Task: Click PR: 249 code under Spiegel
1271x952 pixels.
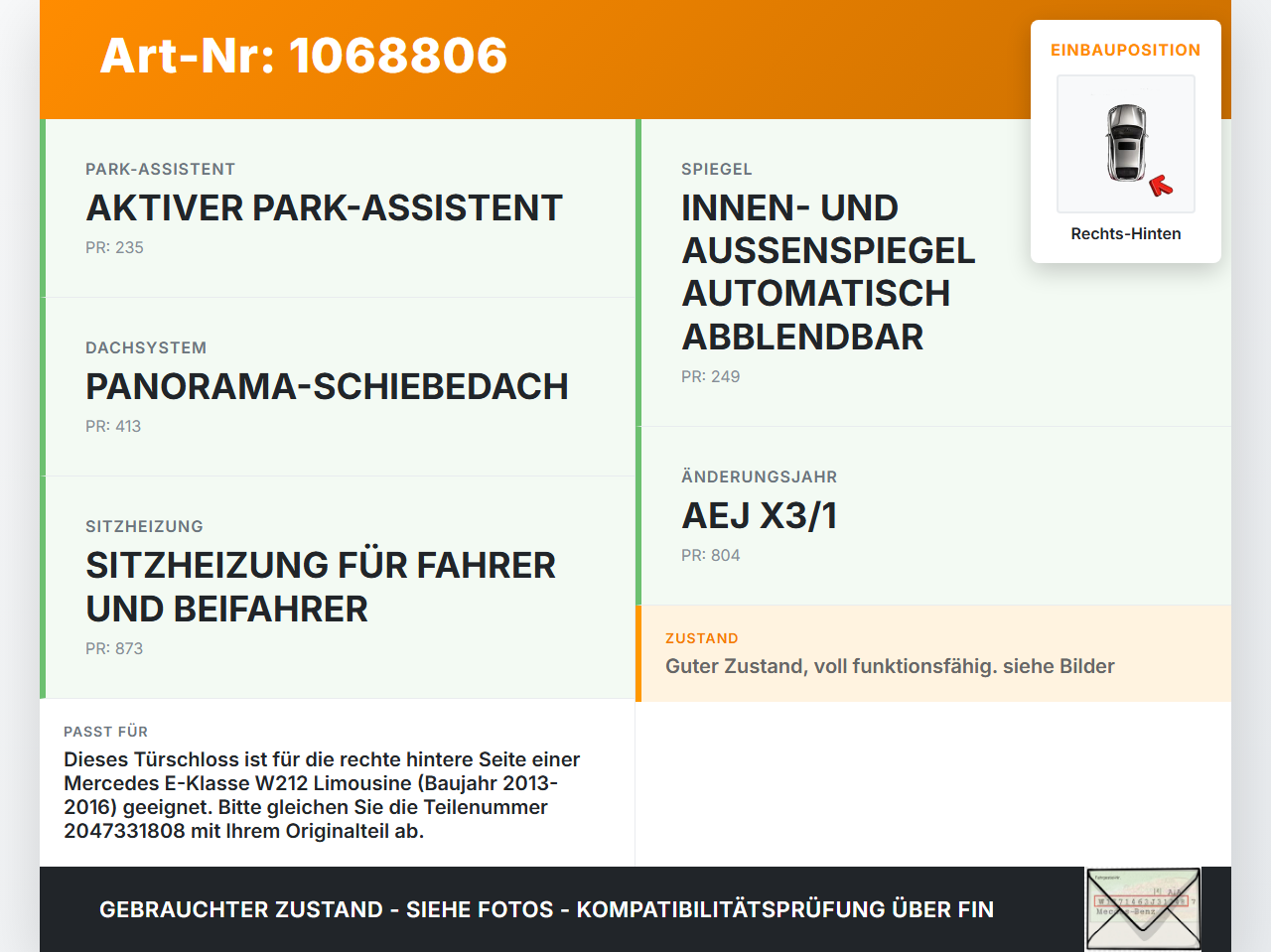Action: coord(710,376)
